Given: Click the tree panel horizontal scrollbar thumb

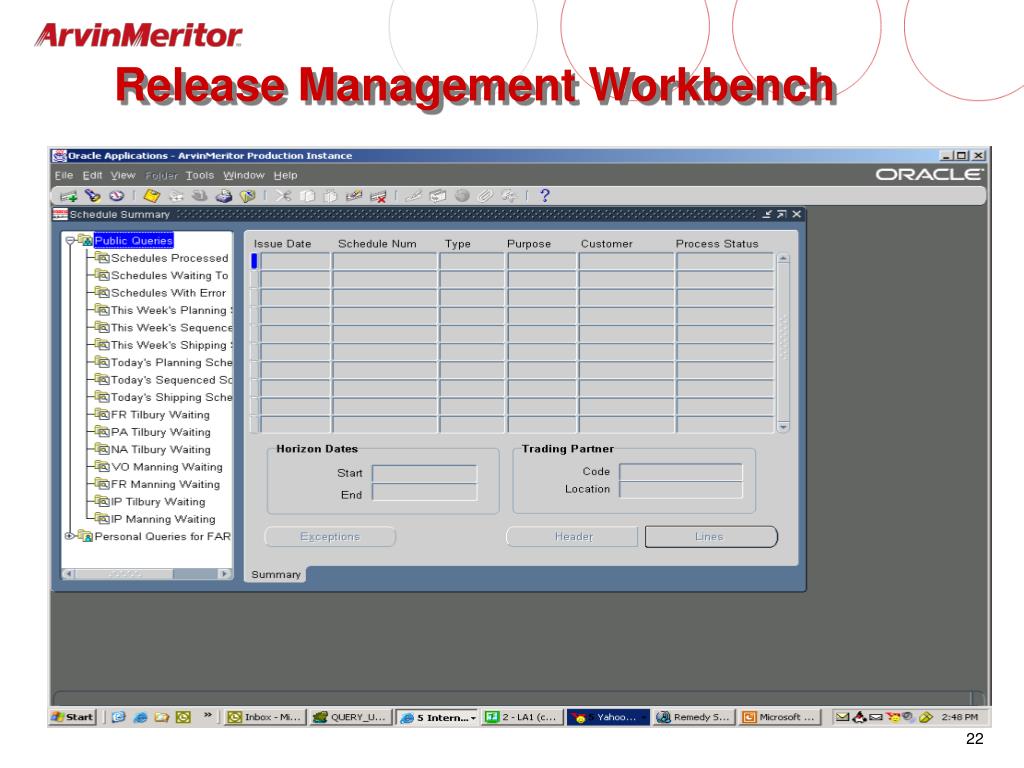Looking at the screenshot, I should pyautogui.click(x=124, y=573).
